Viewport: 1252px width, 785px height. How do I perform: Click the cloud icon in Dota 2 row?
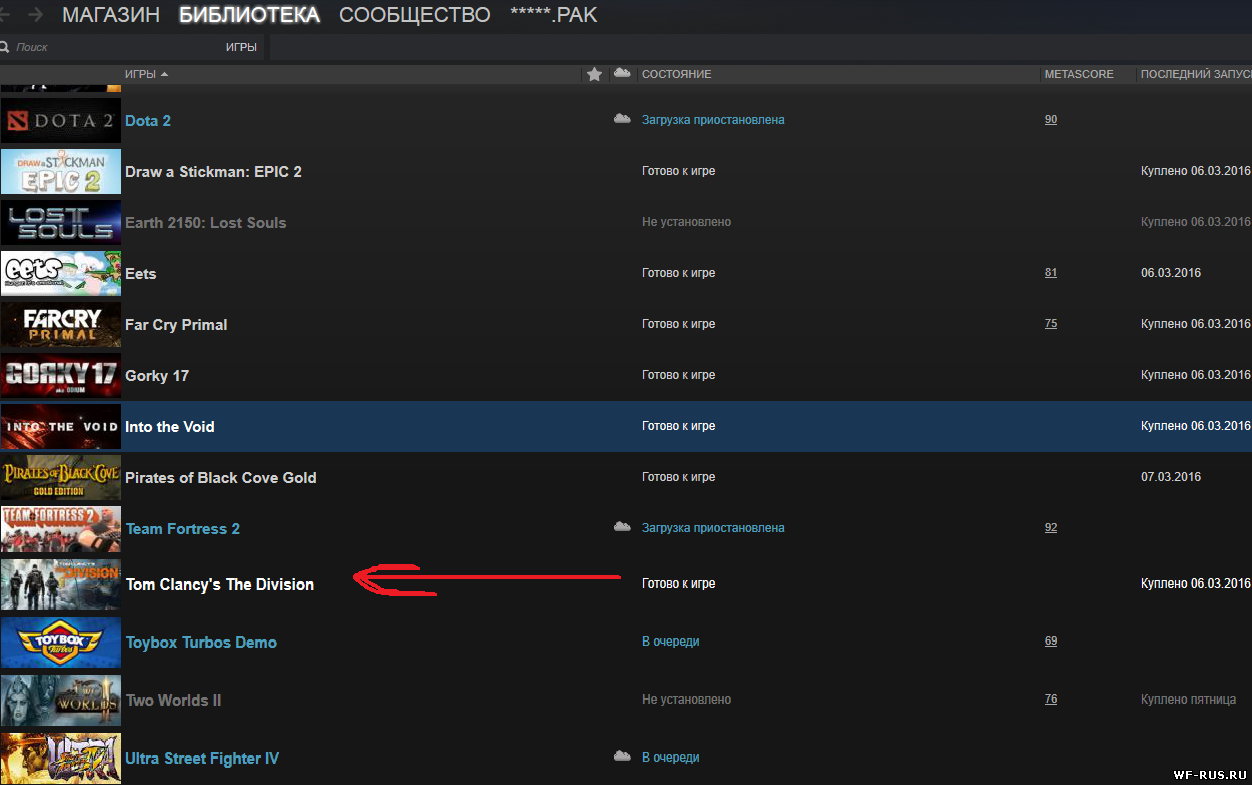pos(622,119)
